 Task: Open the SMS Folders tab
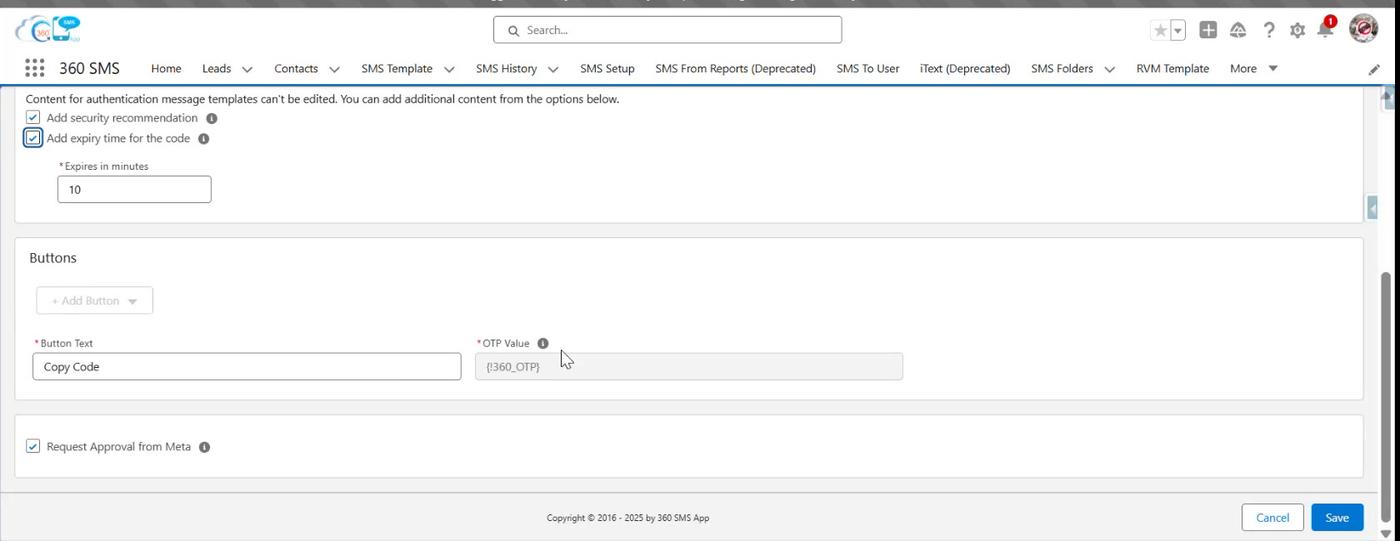(x=1062, y=68)
